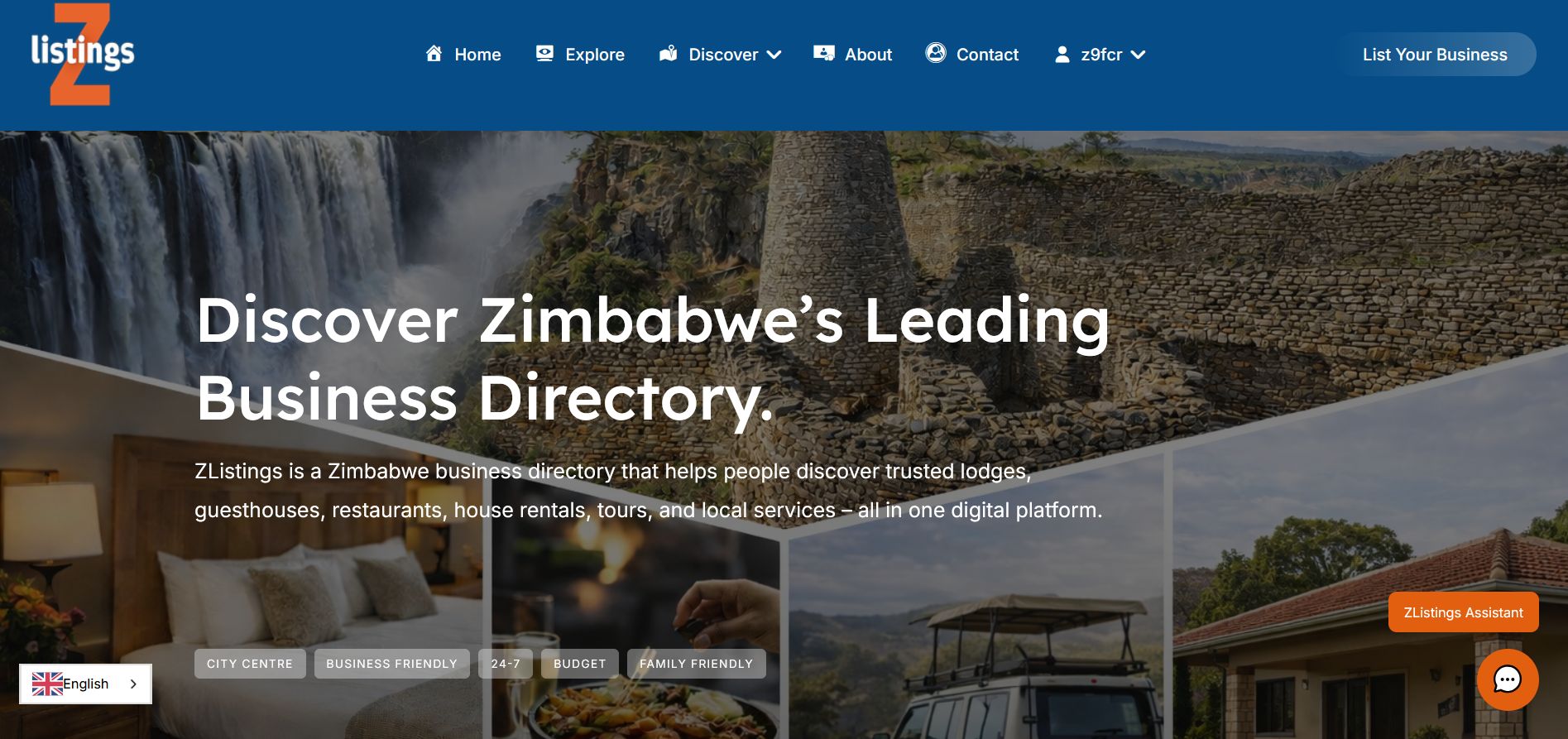
Task: Select the City Centre tag
Action: click(x=250, y=664)
